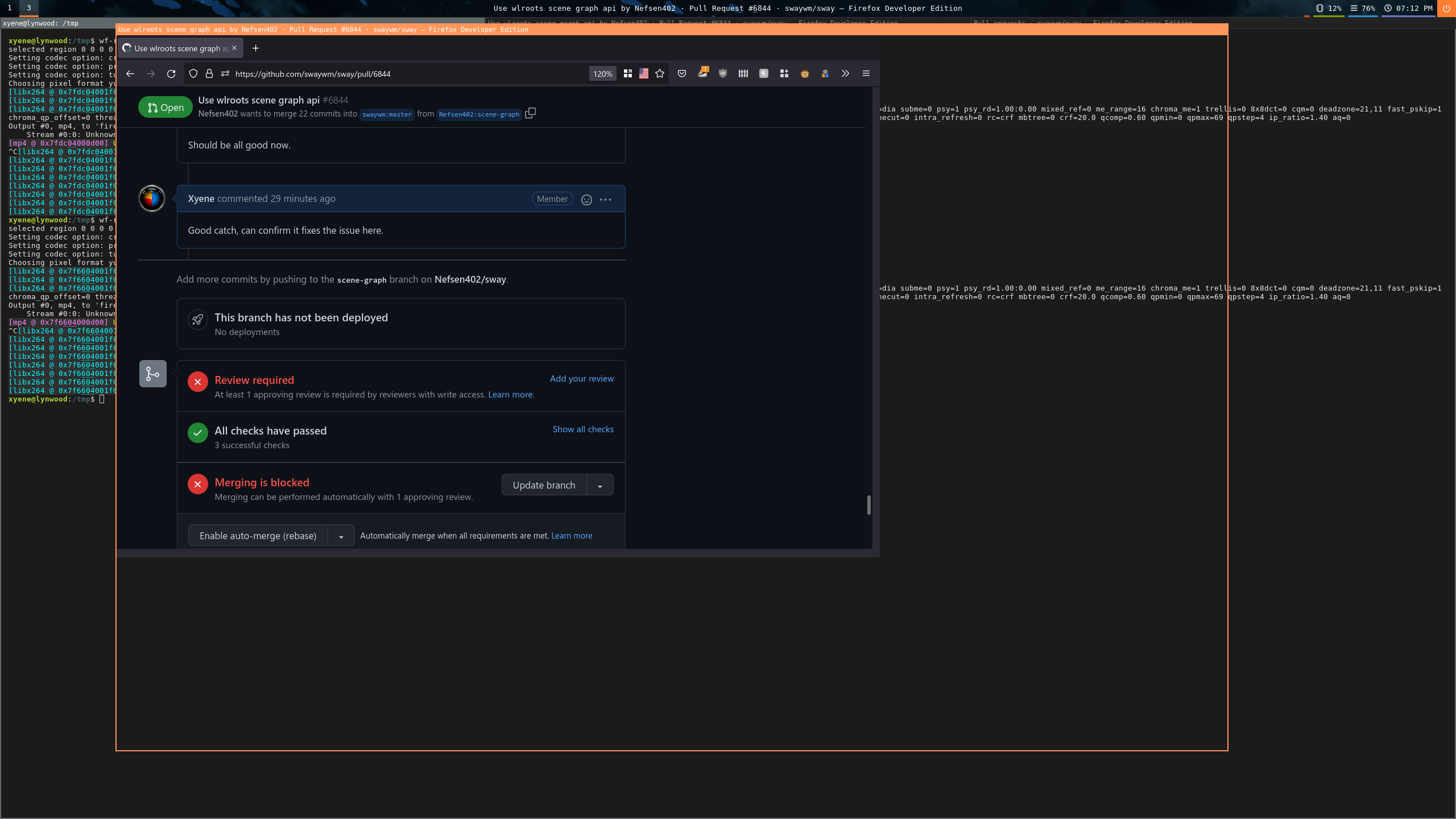
Task: Select the Use wlroots scene graph tab
Action: pos(176,48)
